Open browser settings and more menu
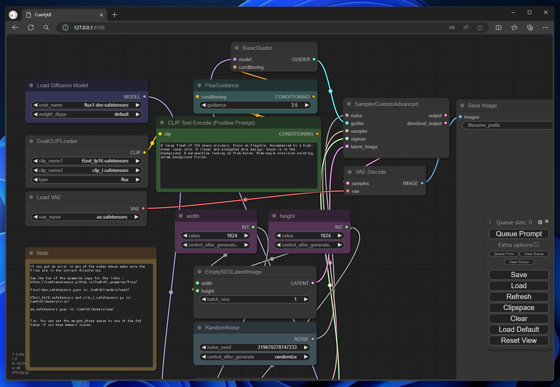Screen dimensions: 560x387 point(545,27)
